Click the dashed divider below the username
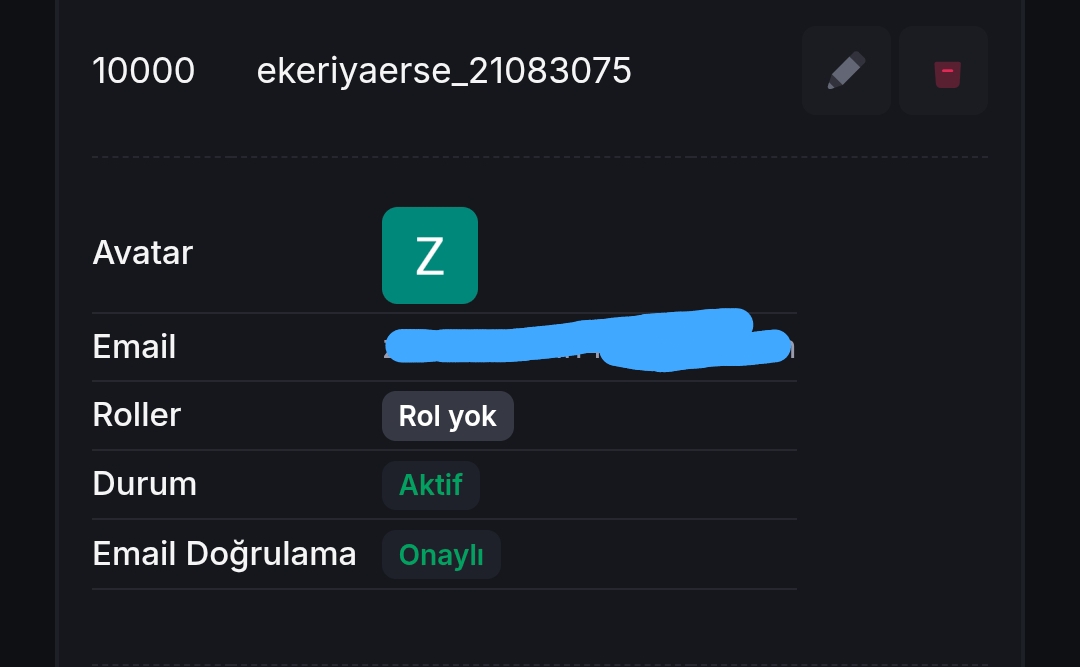The image size is (1080, 667). tap(540, 157)
